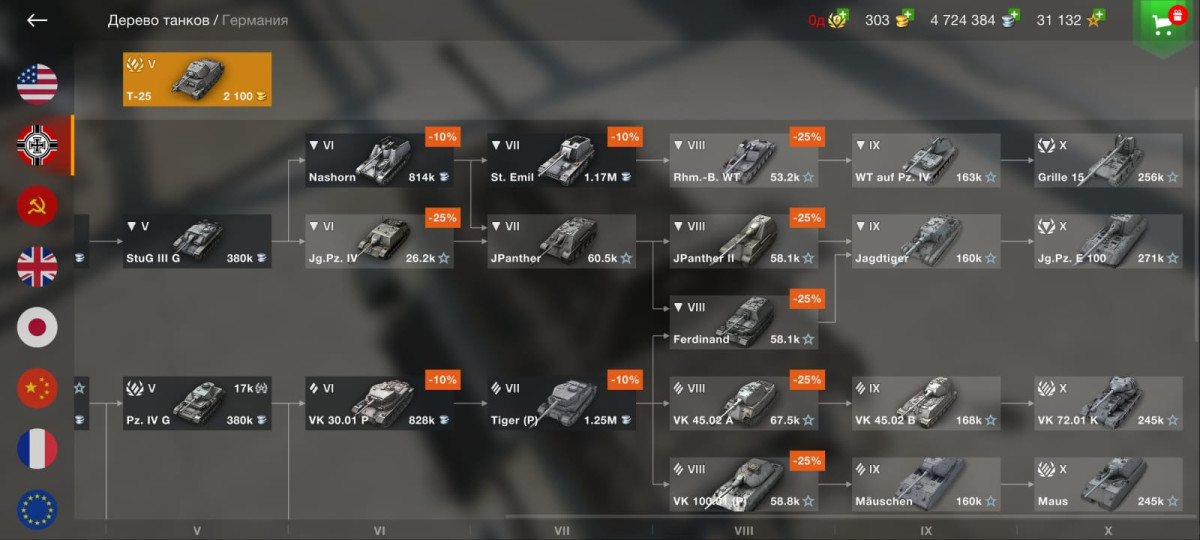
Task: Open the Tiger (P) tank node
Action: [x=562, y=403]
